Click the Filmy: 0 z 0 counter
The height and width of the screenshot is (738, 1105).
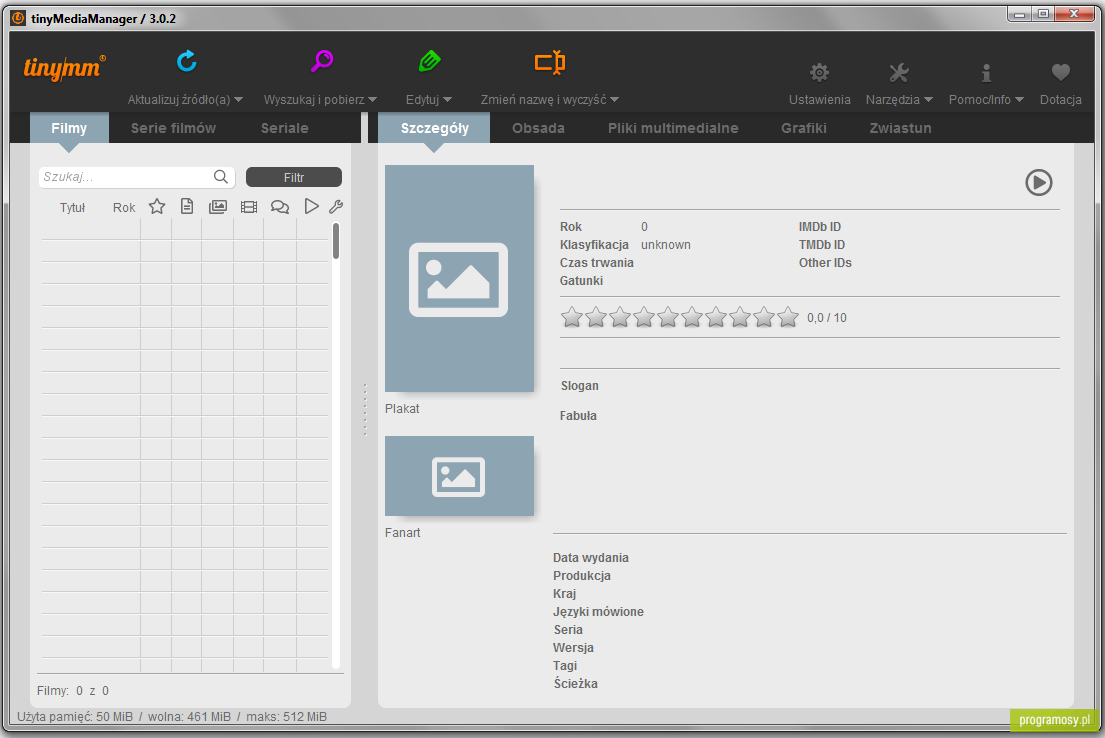(x=73, y=691)
